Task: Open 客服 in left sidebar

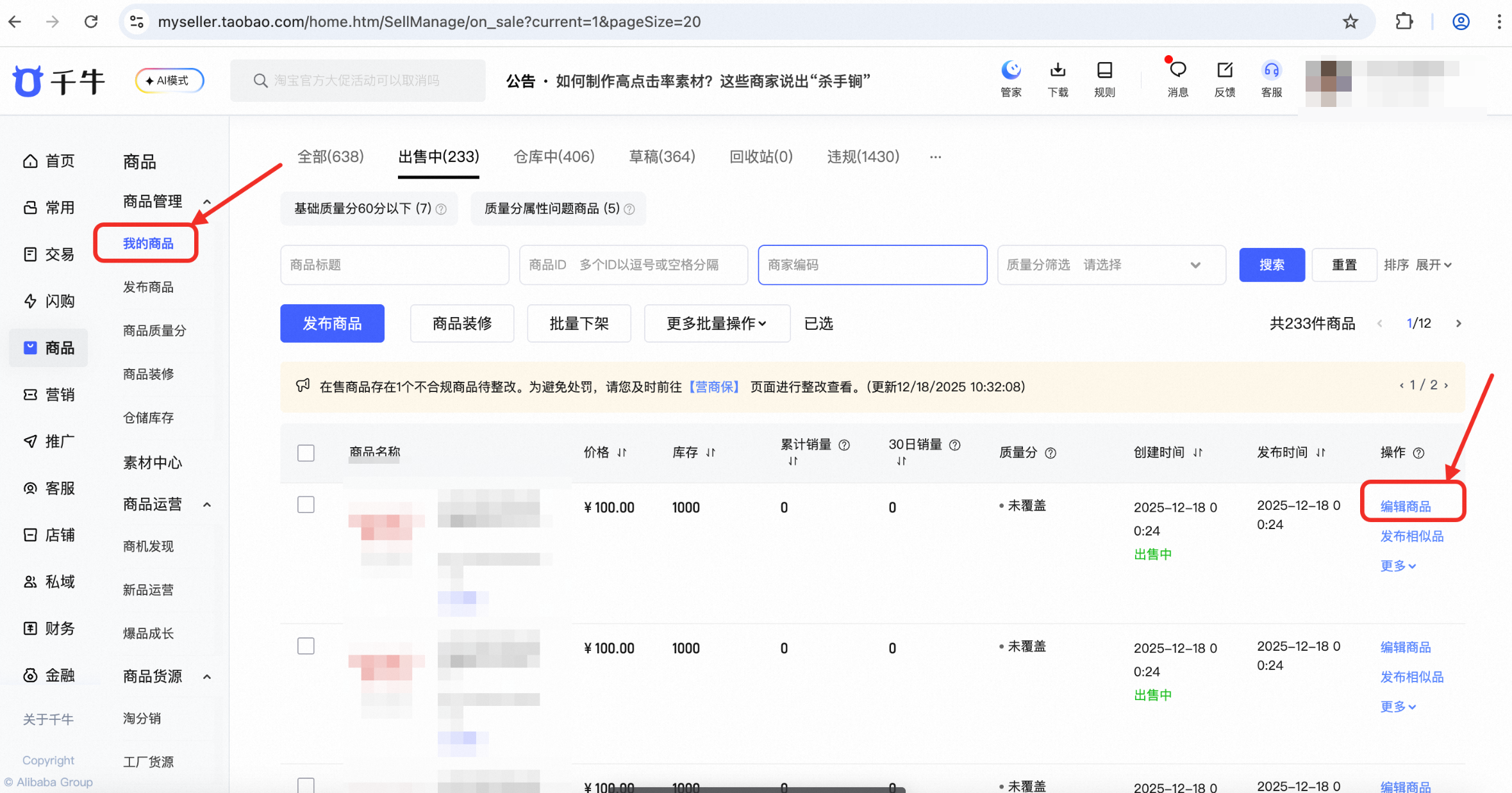Action: (x=49, y=488)
